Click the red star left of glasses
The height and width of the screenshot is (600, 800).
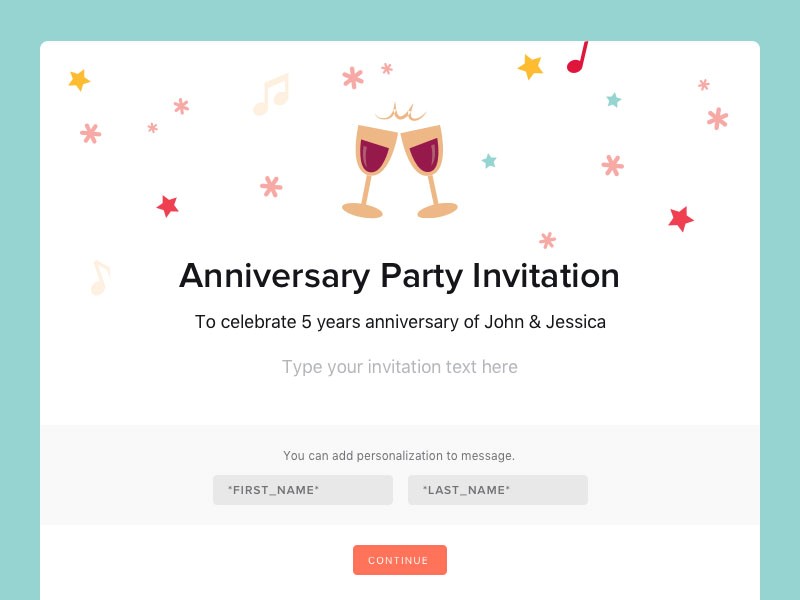click(167, 206)
